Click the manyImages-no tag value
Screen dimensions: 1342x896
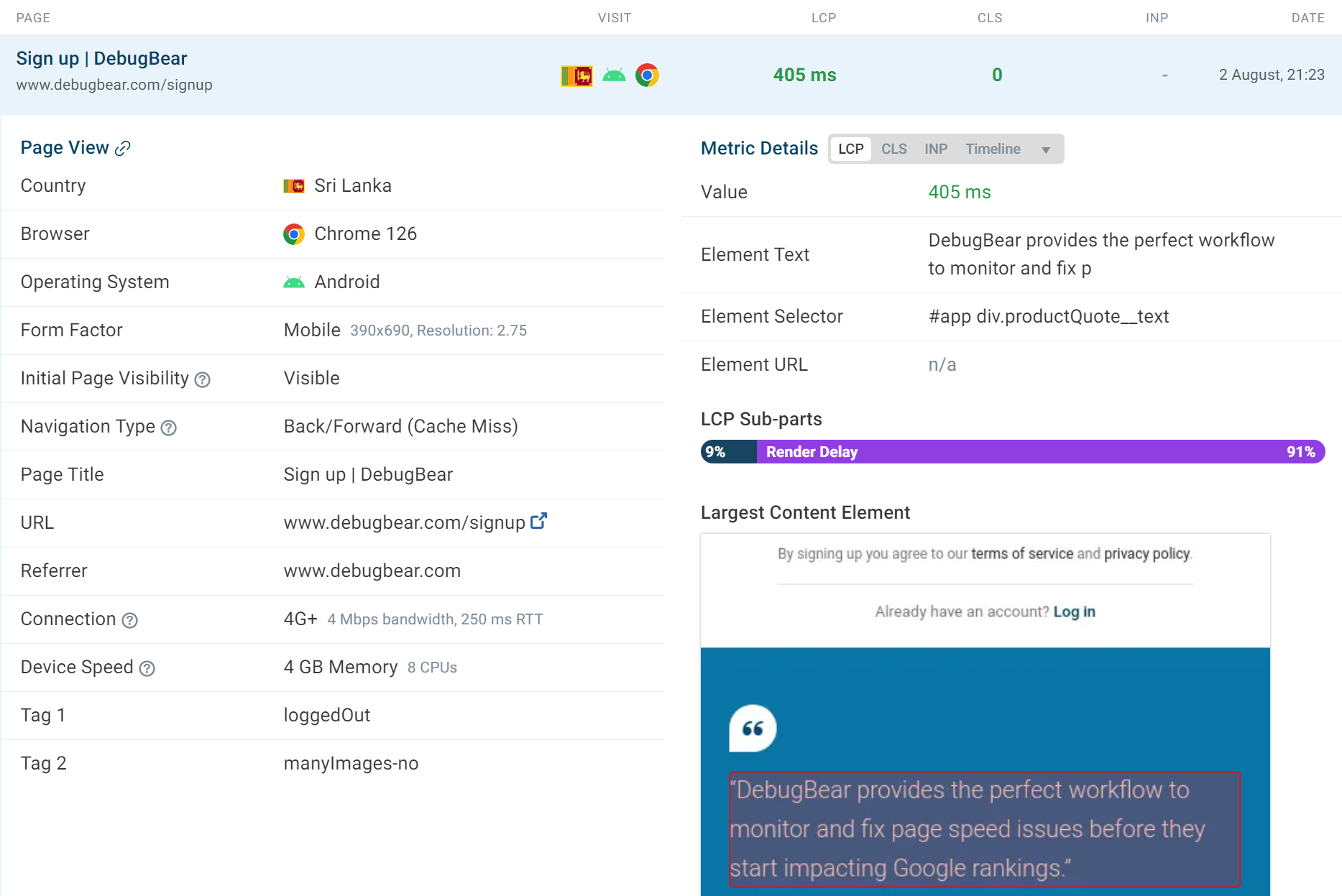coord(351,763)
